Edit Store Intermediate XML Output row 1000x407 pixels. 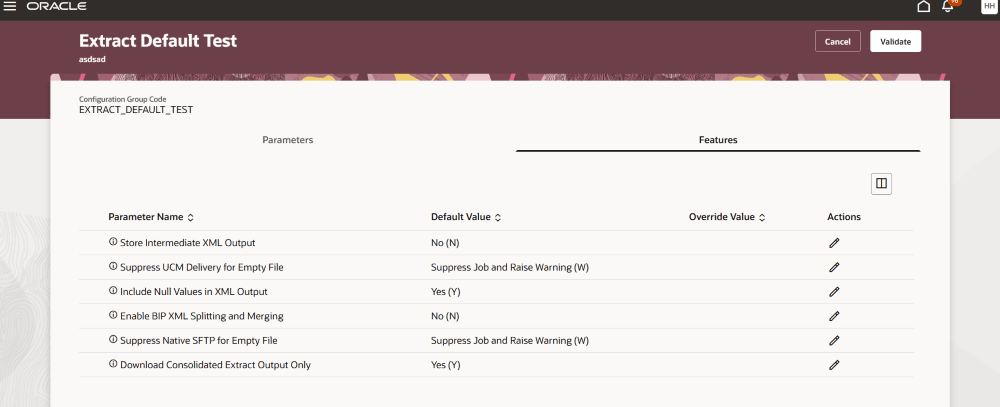pos(834,243)
